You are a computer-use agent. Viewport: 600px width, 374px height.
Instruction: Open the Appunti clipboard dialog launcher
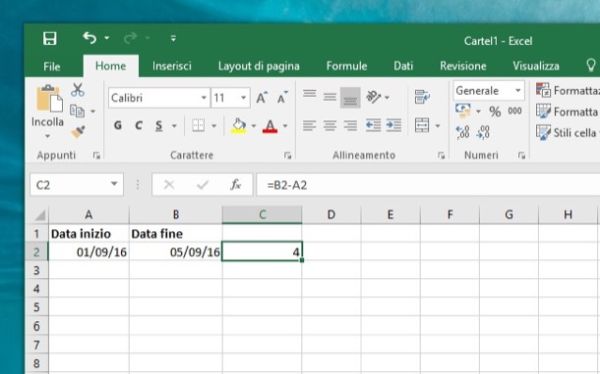pyautogui.click(x=96, y=155)
